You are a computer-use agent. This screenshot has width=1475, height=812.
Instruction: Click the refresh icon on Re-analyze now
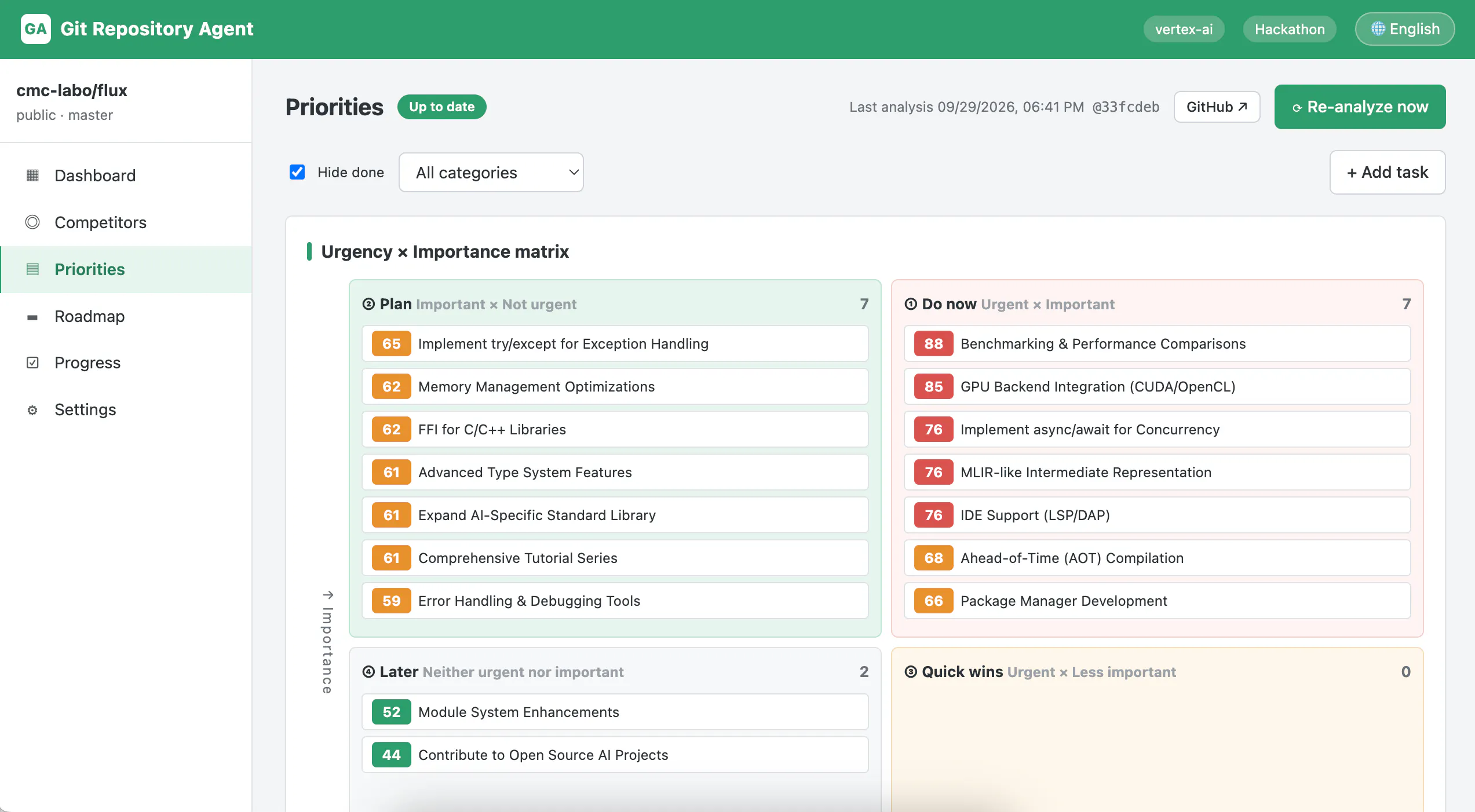tap(1297, 108)
